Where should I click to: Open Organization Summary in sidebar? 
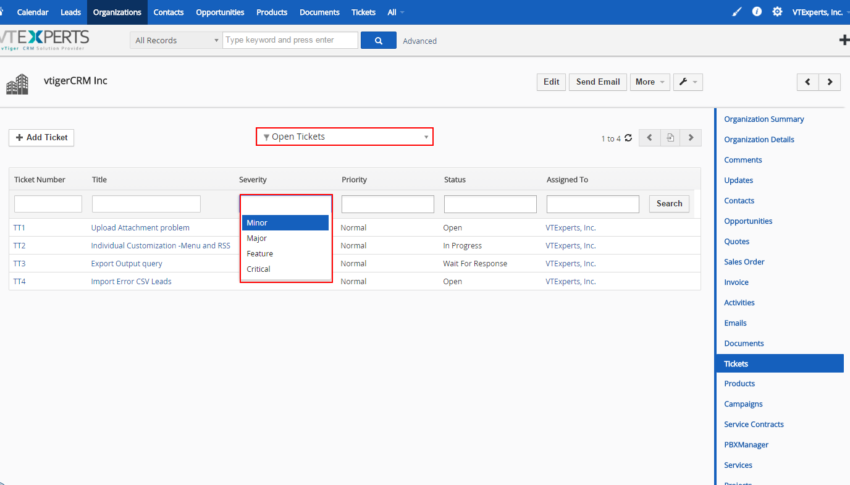764,119
